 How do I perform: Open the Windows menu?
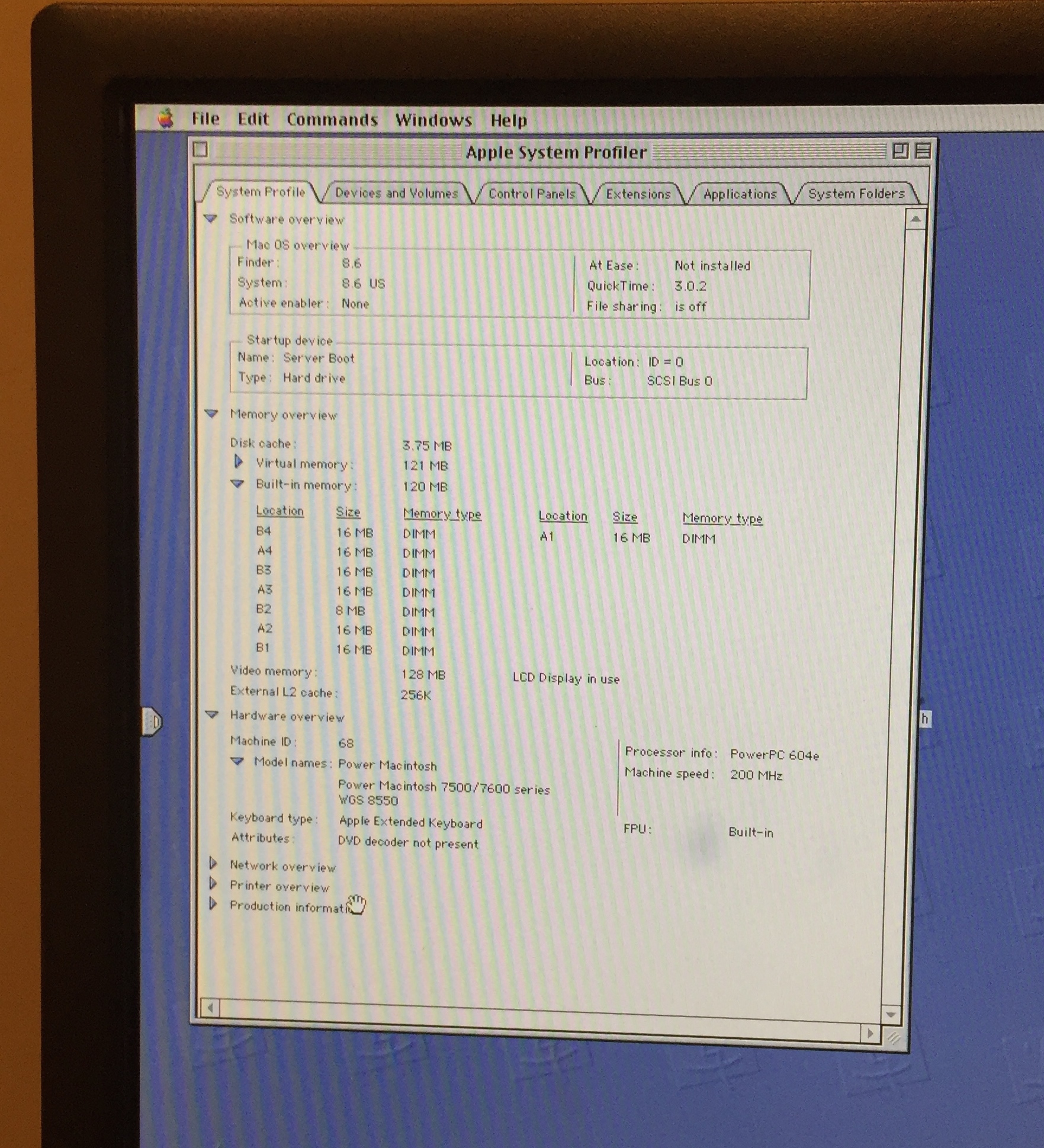(x=433, y=120)
